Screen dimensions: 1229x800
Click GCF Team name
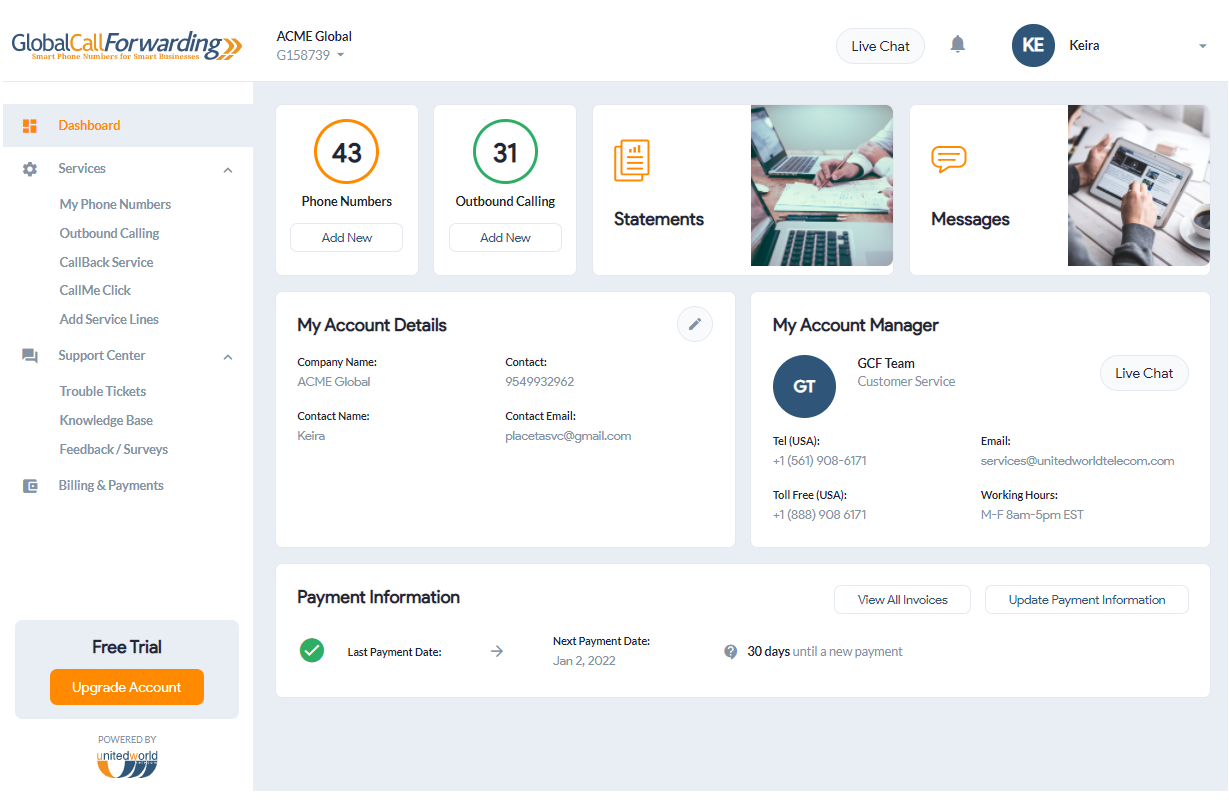click(x=886, y=363)
